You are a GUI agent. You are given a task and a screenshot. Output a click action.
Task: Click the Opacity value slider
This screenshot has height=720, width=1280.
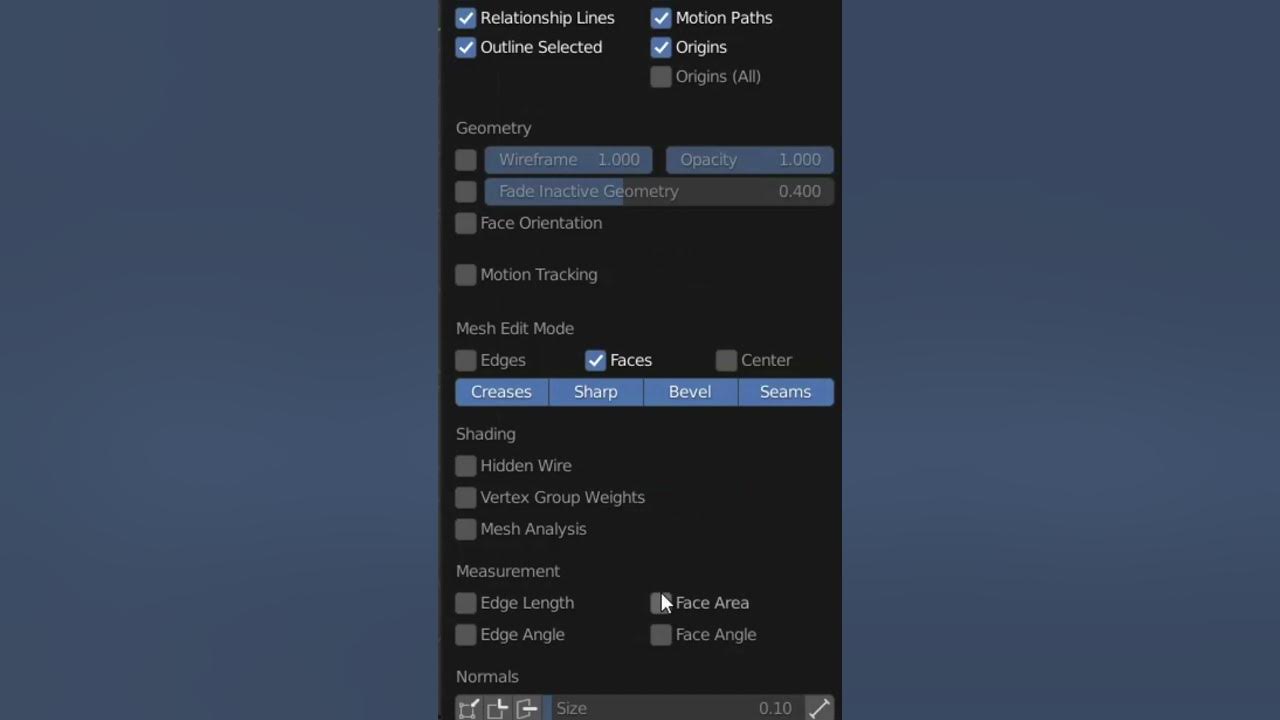point(750,160)
